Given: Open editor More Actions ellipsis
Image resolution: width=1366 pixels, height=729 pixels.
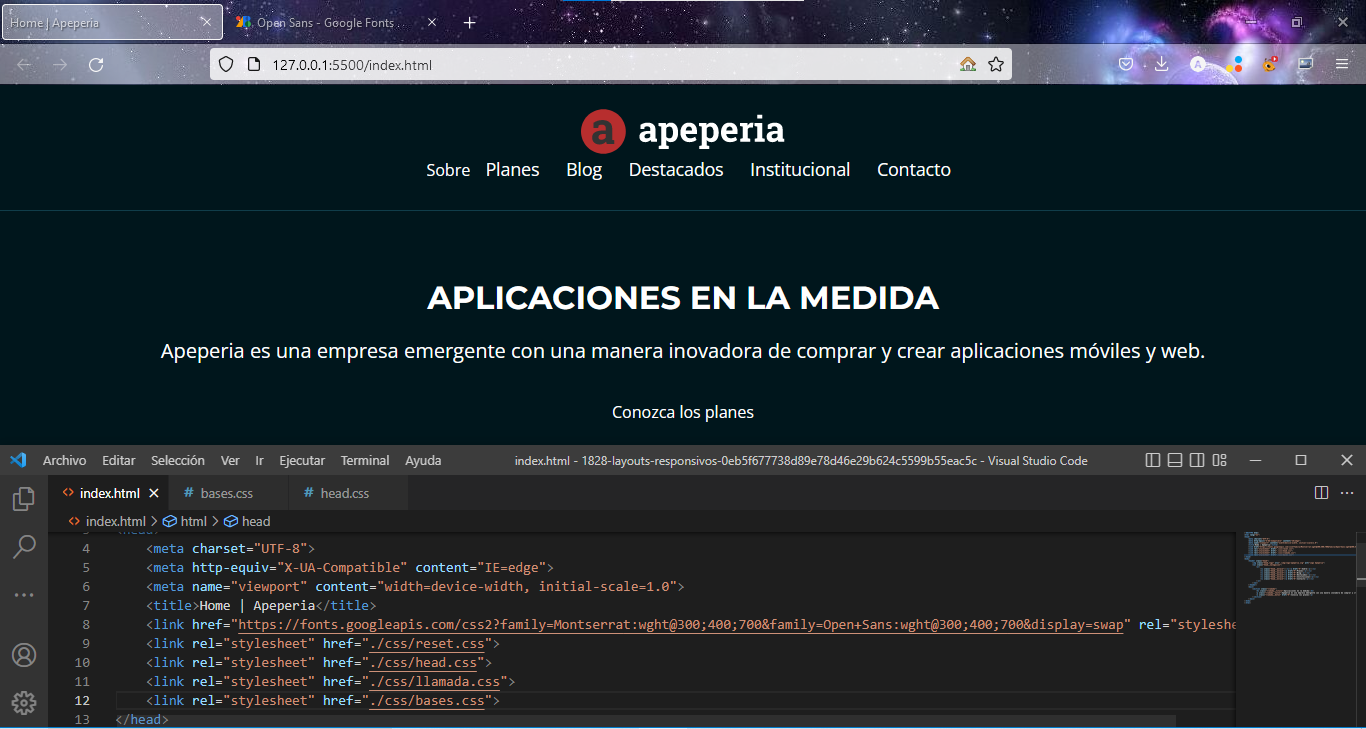Looking at the screenshot, I should (x=1347, y=493).
